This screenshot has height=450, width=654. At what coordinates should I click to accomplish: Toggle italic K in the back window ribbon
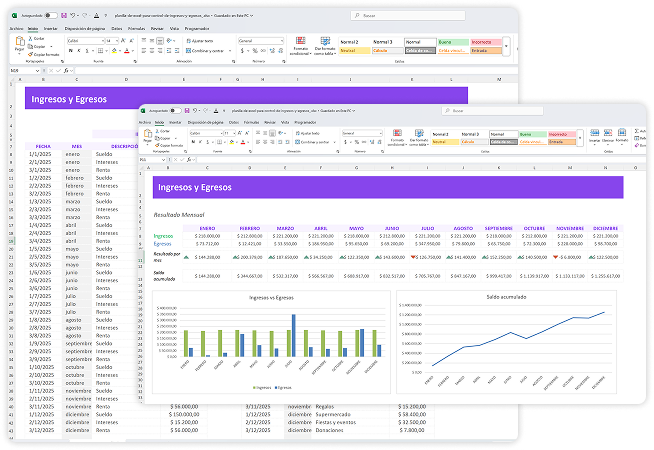point(79,51)
